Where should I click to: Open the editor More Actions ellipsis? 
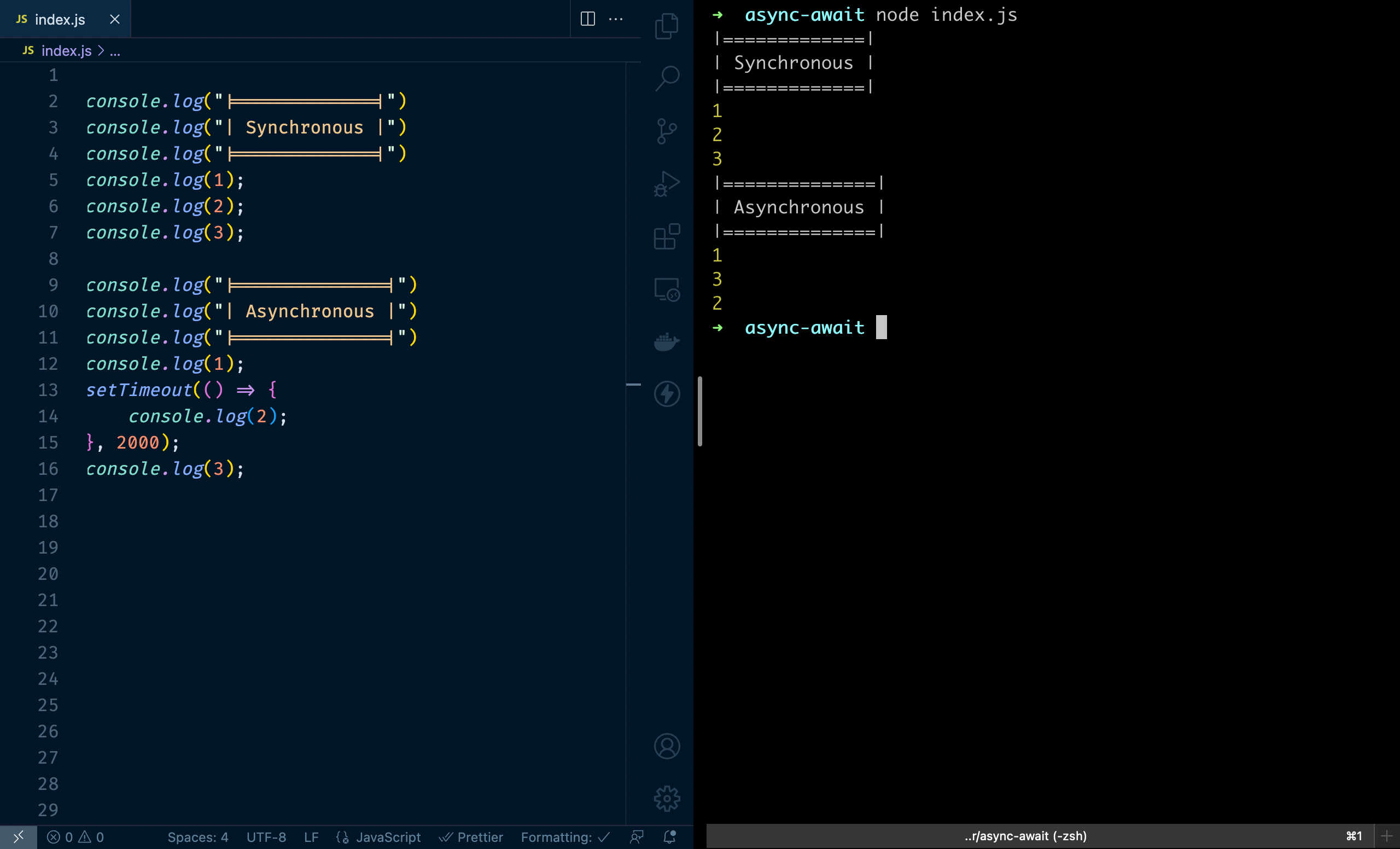tap(616, 19)
